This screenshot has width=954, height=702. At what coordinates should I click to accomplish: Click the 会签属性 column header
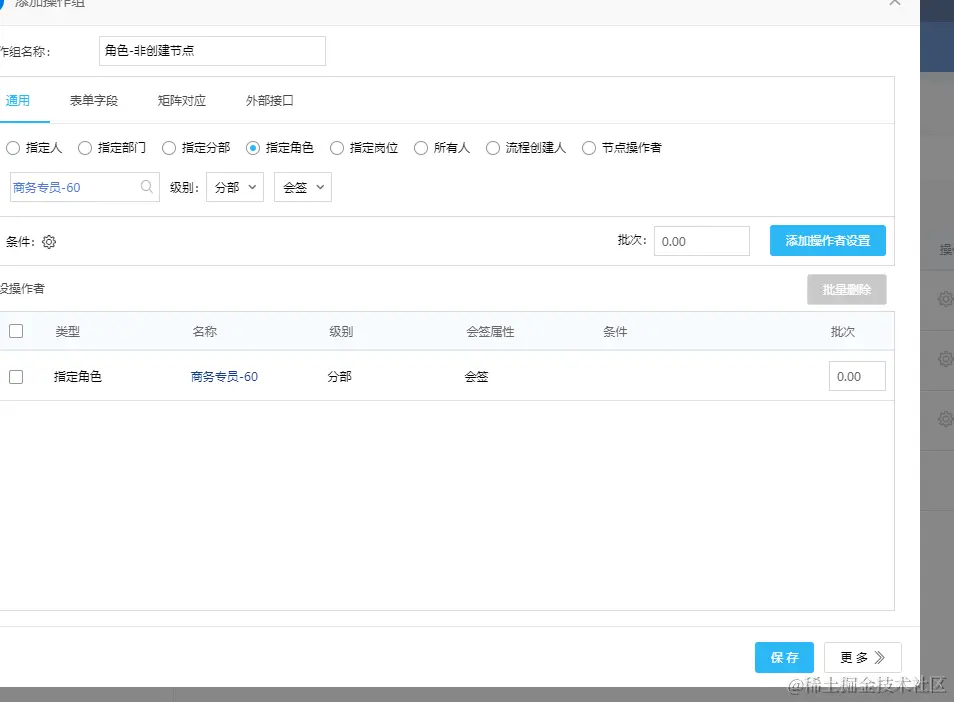click(490, 332)
